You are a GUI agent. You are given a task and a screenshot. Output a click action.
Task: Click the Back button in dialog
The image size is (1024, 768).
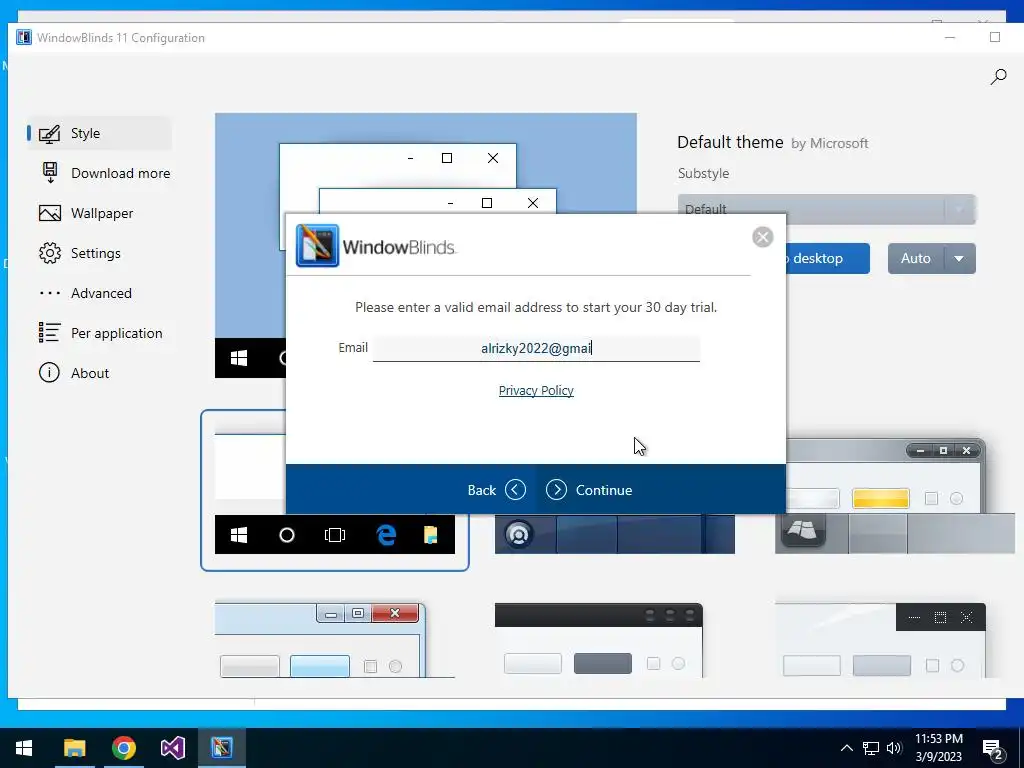(496, 490)
